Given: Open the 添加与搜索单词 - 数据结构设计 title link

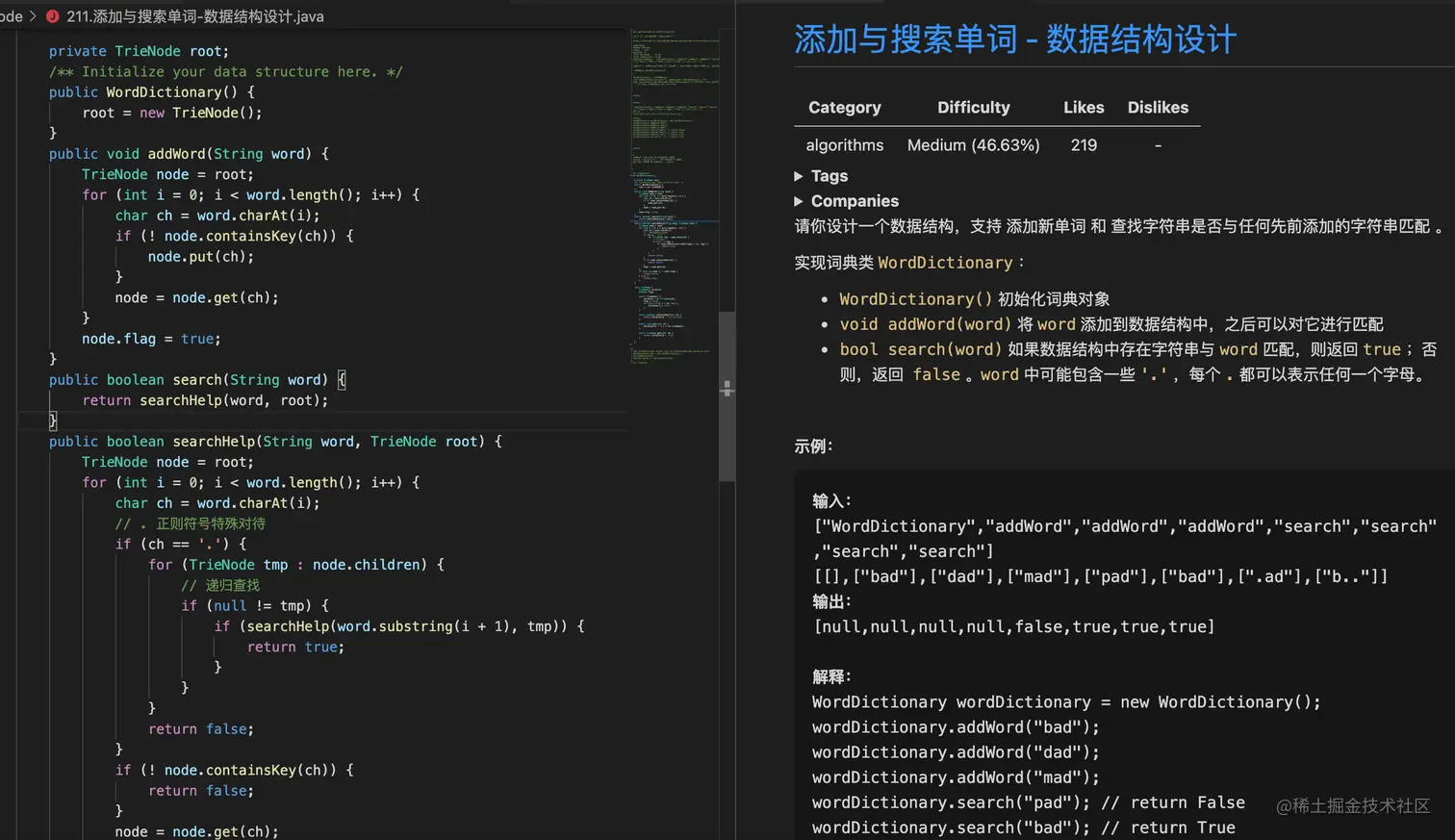Looking at the screenshot, I should (1015, 39).
